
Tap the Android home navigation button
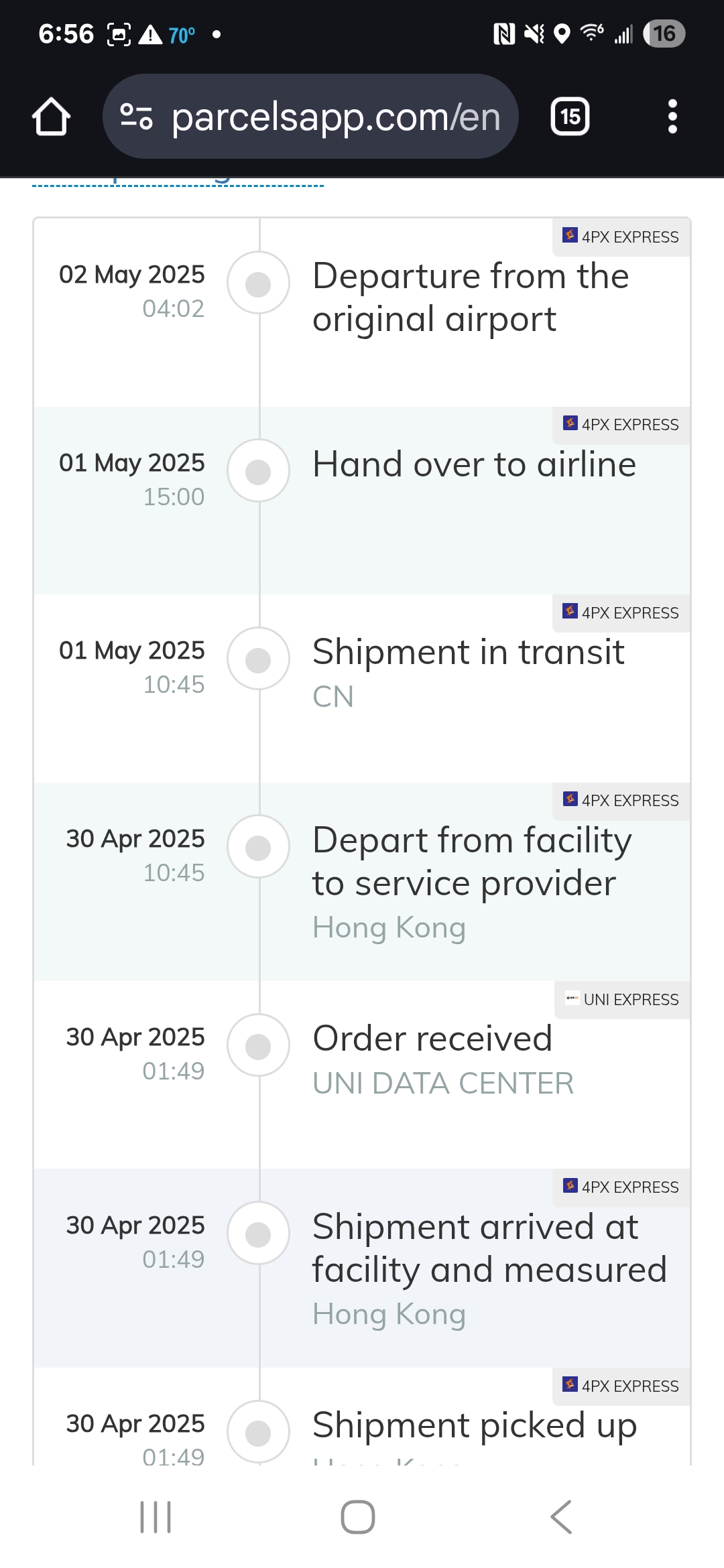(358, 1517)
